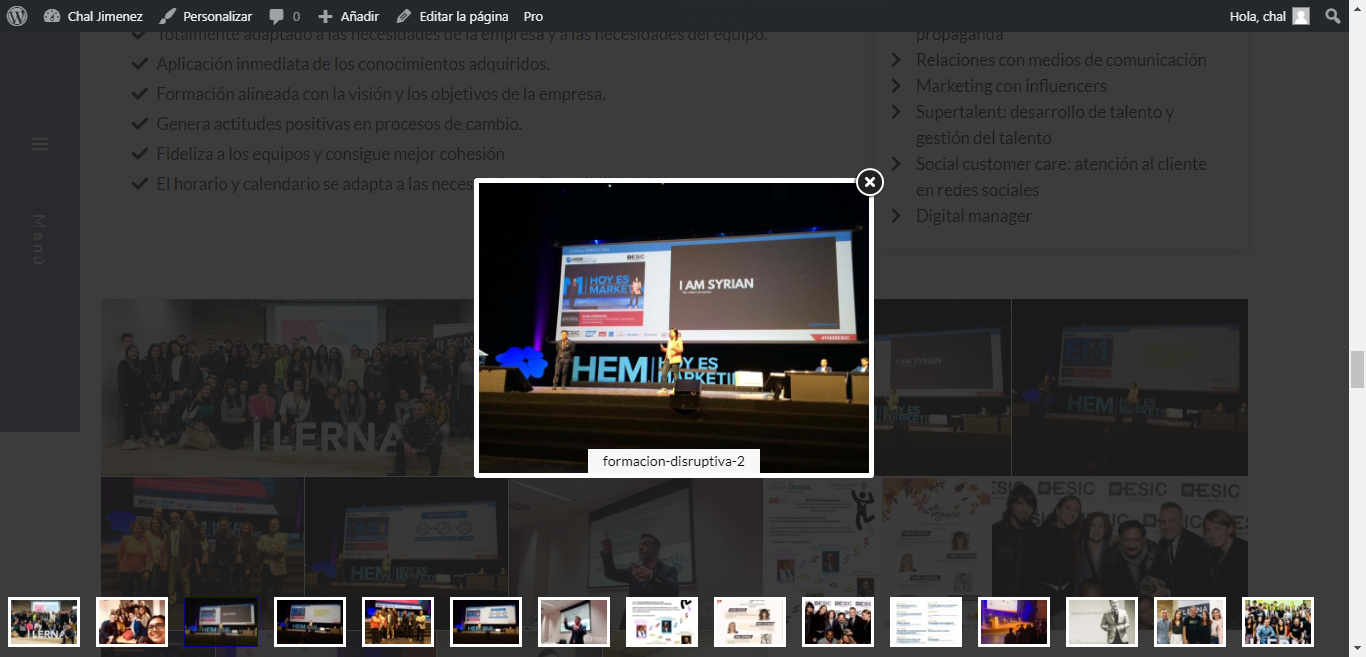Click 'Digital manager' list item
The image size is (1366, 657).
tap(973, 216)
